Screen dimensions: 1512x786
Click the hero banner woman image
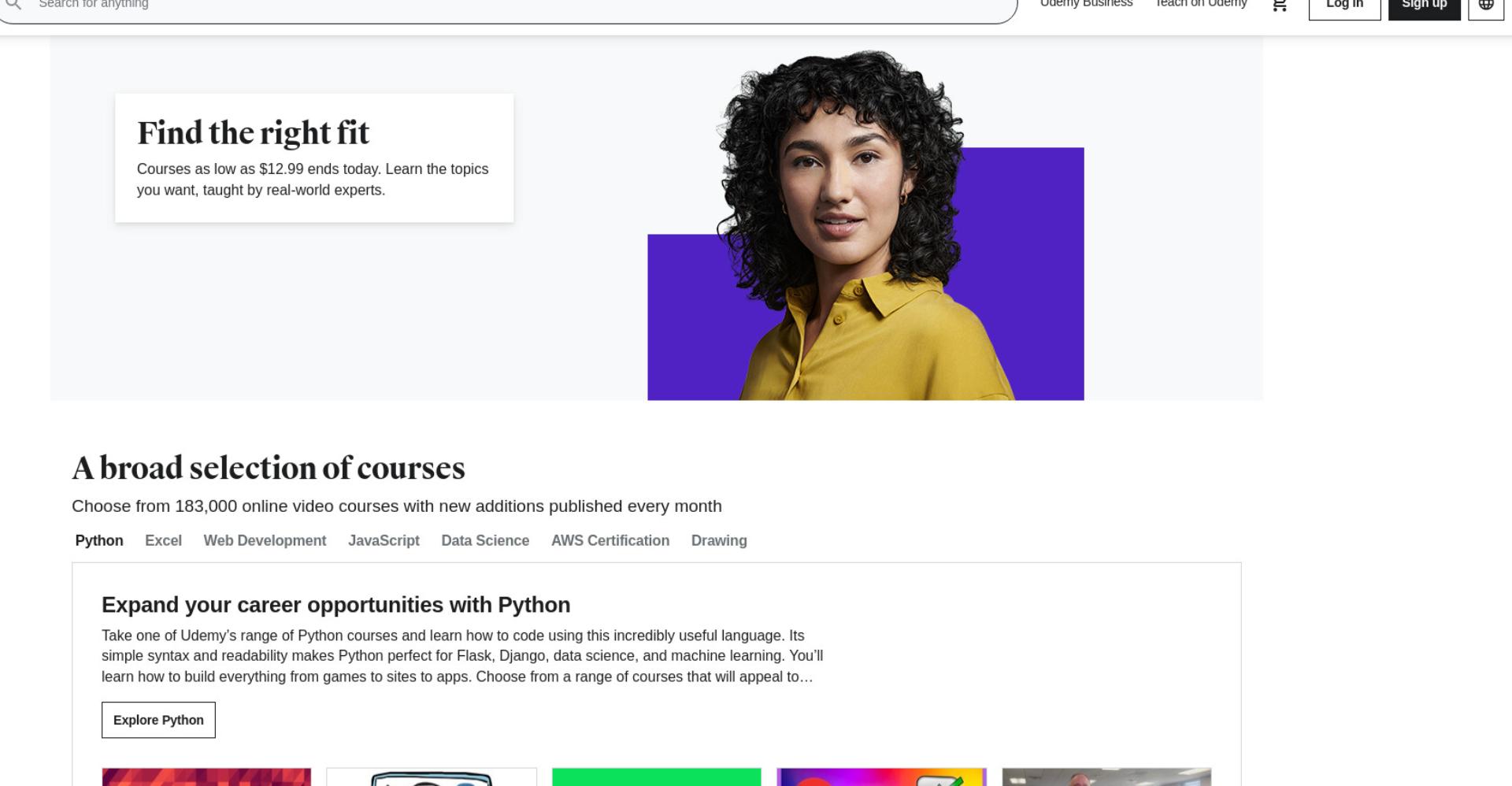[x=865, y=225]
